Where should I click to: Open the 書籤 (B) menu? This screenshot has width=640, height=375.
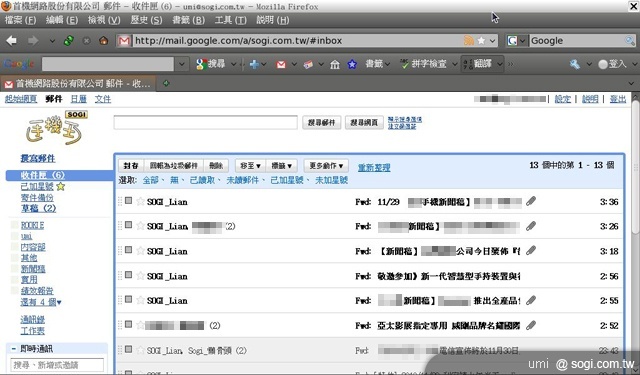(189, 20)
